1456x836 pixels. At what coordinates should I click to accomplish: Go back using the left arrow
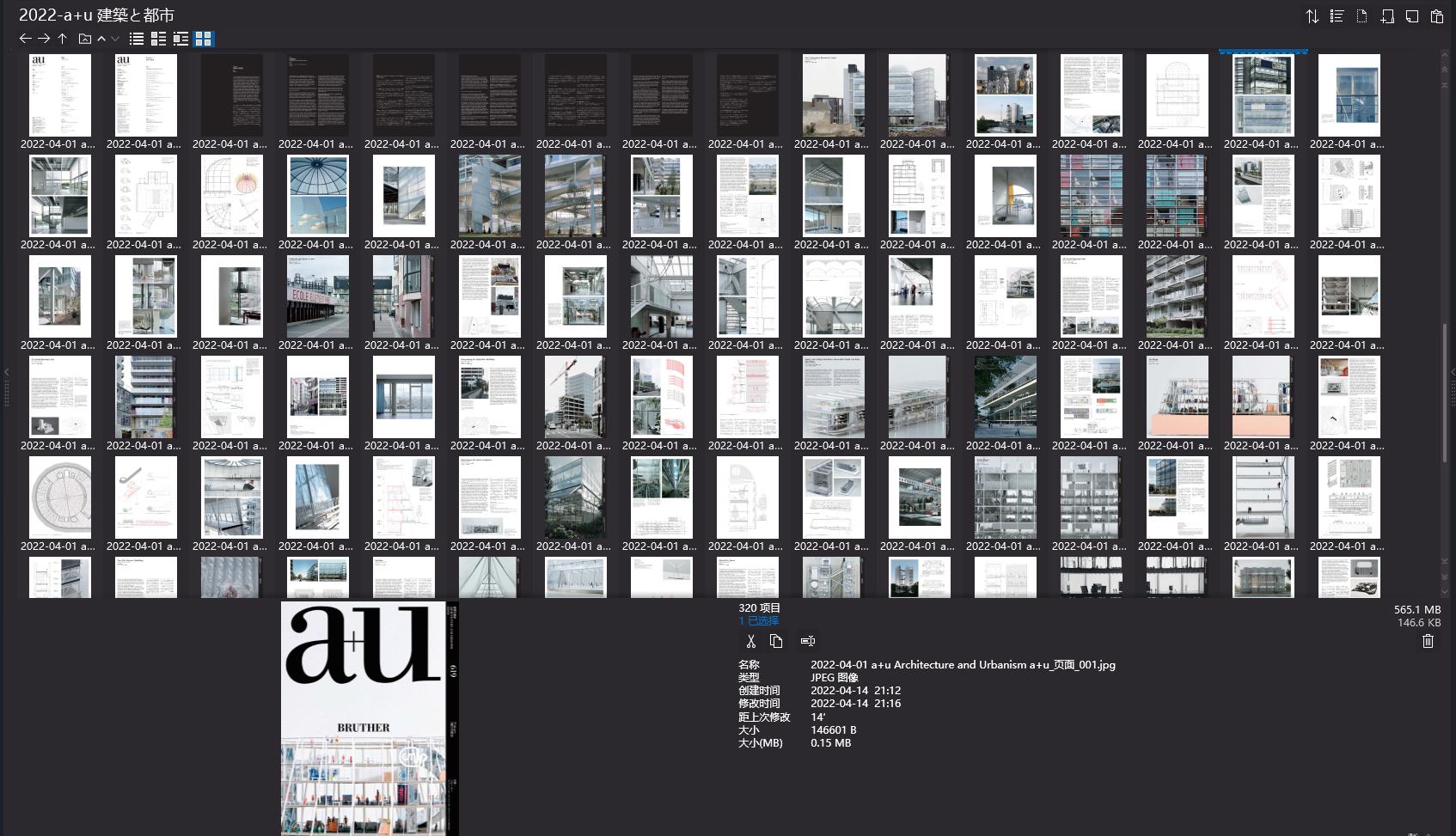coord(25,39)
